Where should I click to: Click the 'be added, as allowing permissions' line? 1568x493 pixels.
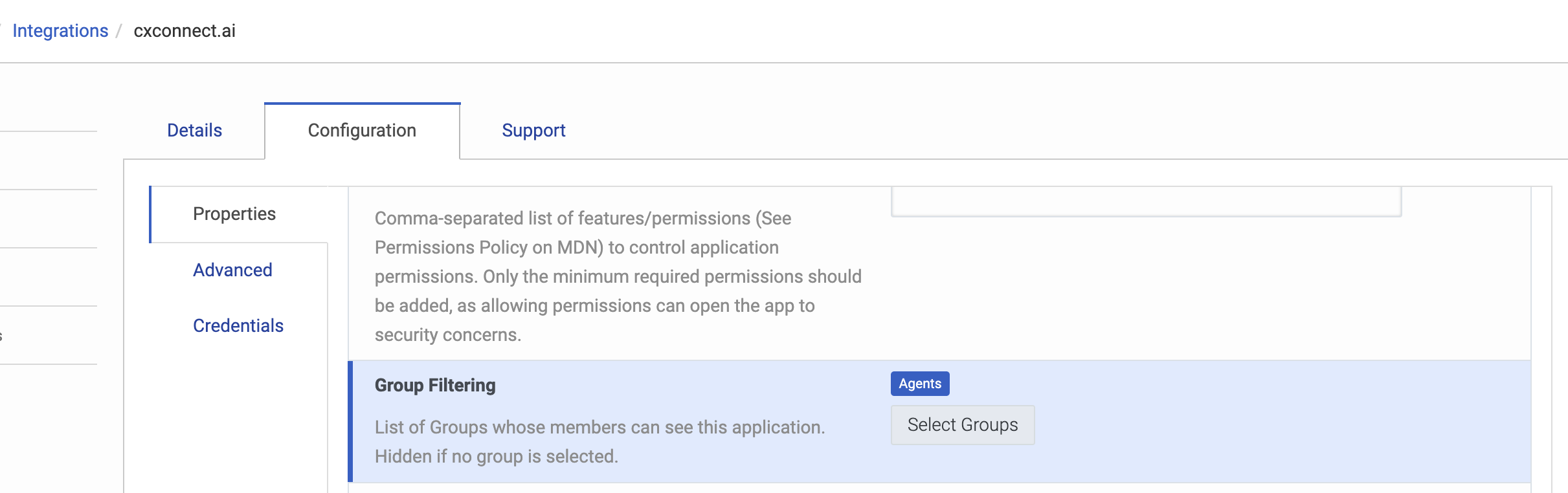point(594,306)
